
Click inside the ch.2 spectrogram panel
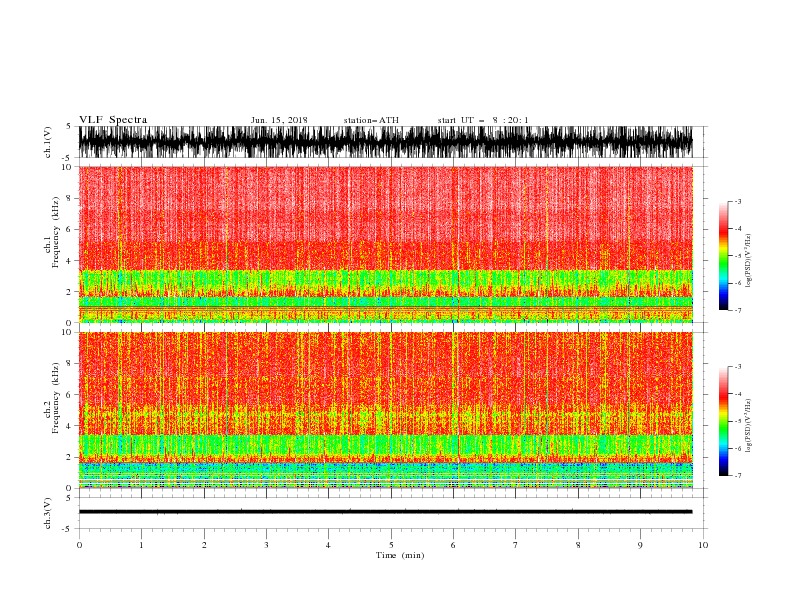point(385,410)
